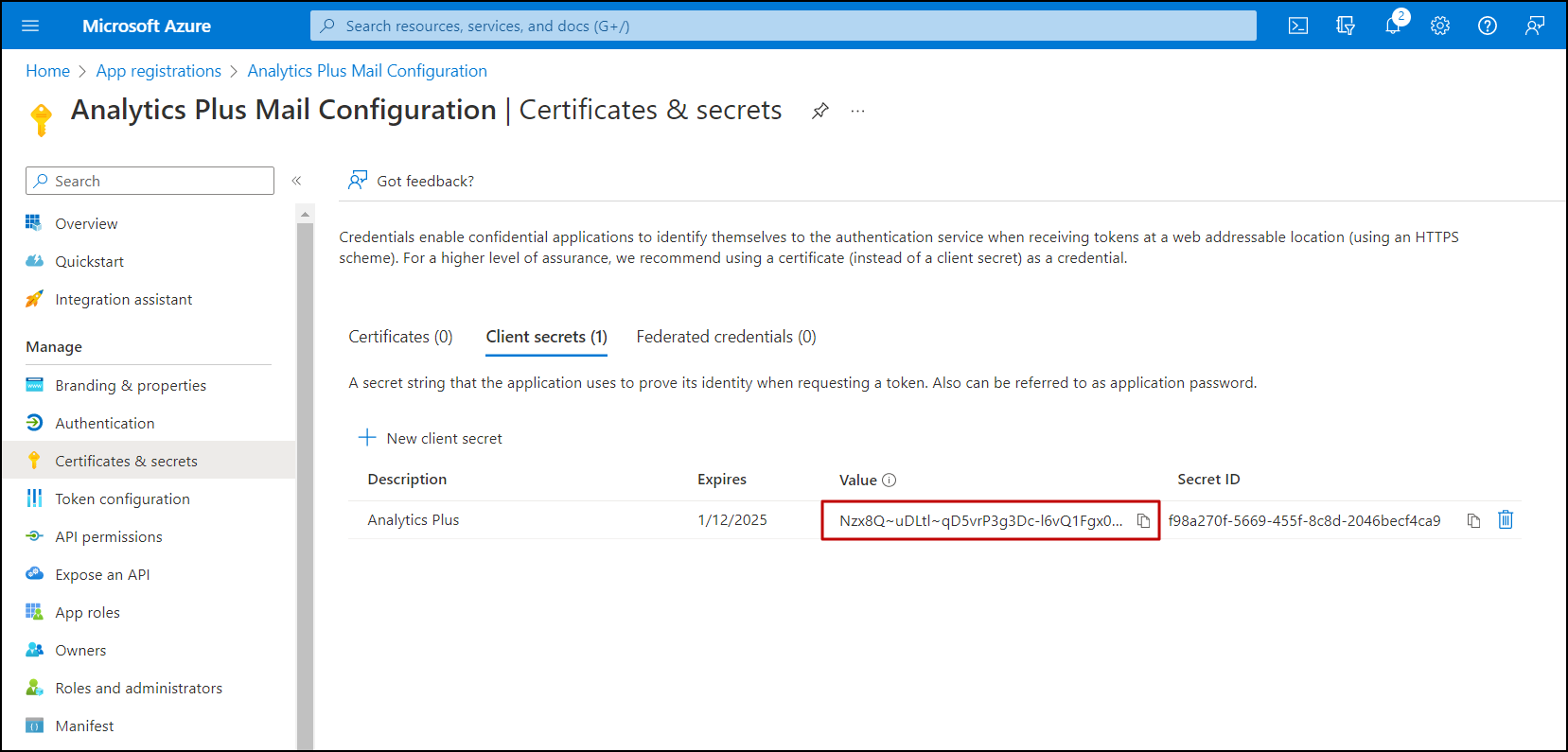Open the Help question mark icon
Viewport: 1568px width, 752px height.
click(x=1488, y=26)
